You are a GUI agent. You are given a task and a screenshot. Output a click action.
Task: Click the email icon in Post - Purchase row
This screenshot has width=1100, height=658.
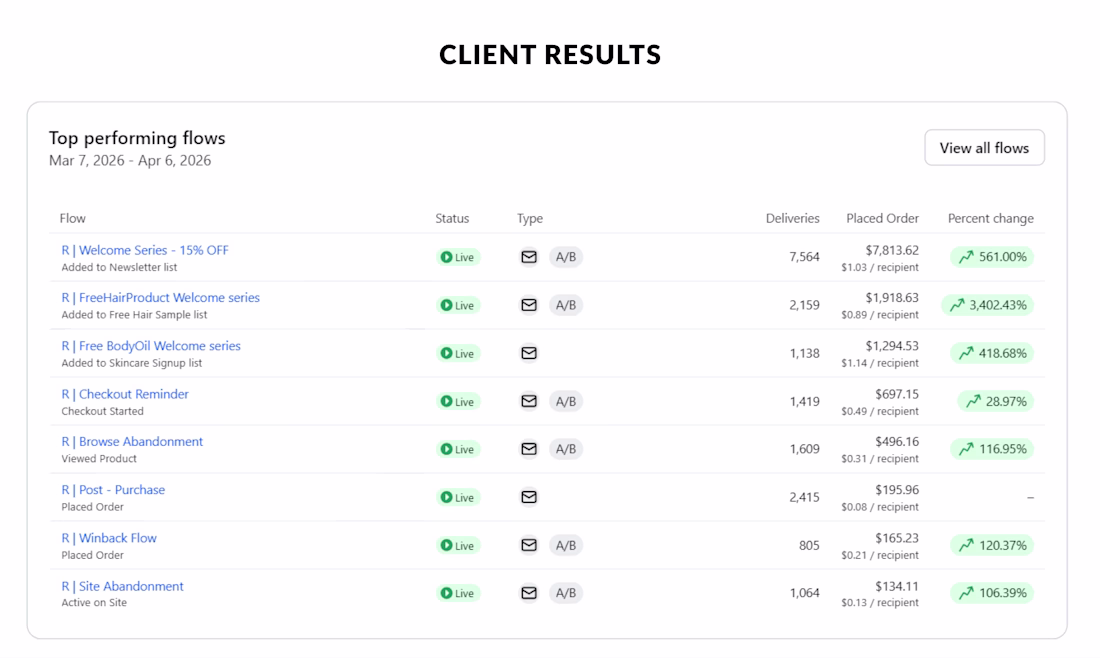tap(529, 497)
